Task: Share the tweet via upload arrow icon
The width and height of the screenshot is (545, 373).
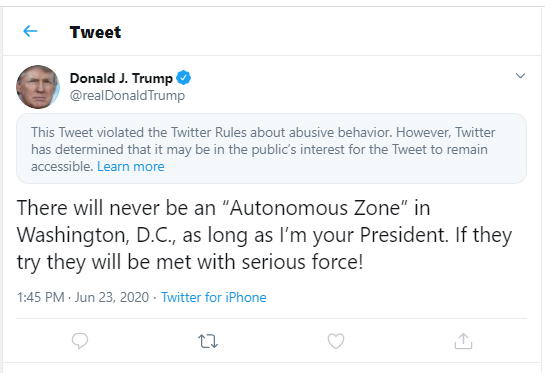Action: pyautogui.click(x=463, y=341)
